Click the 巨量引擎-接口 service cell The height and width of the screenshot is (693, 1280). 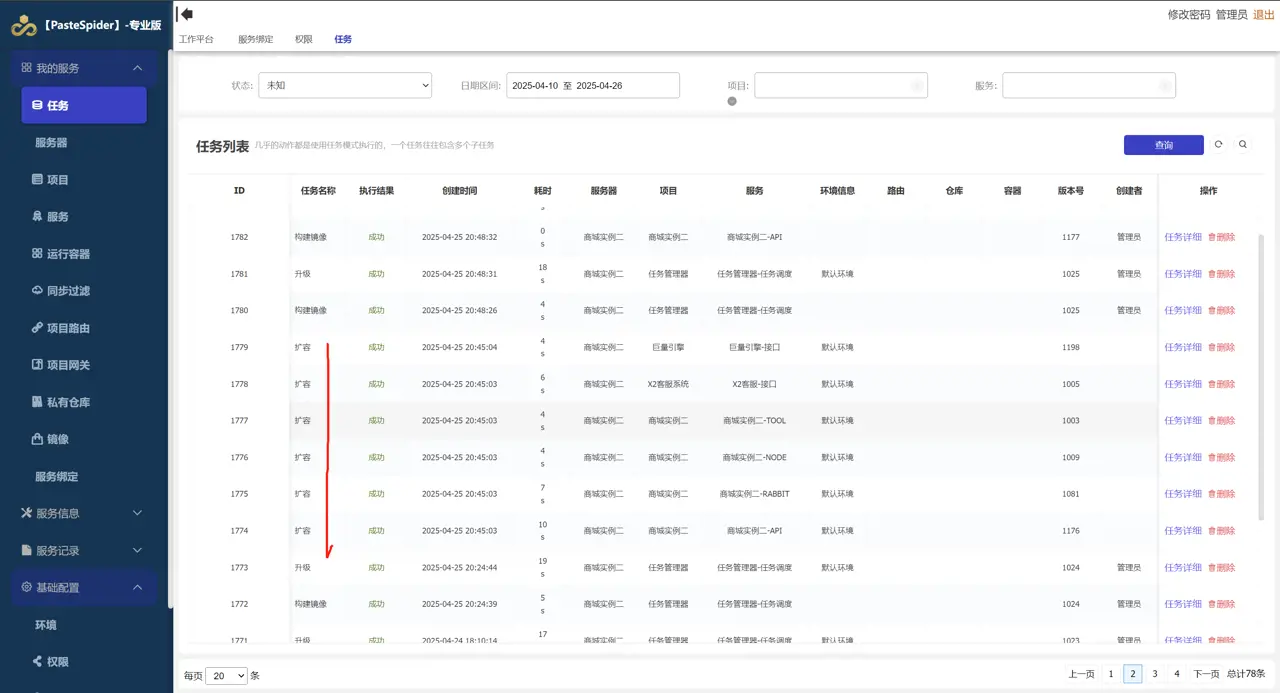click(x=754, y=347)
